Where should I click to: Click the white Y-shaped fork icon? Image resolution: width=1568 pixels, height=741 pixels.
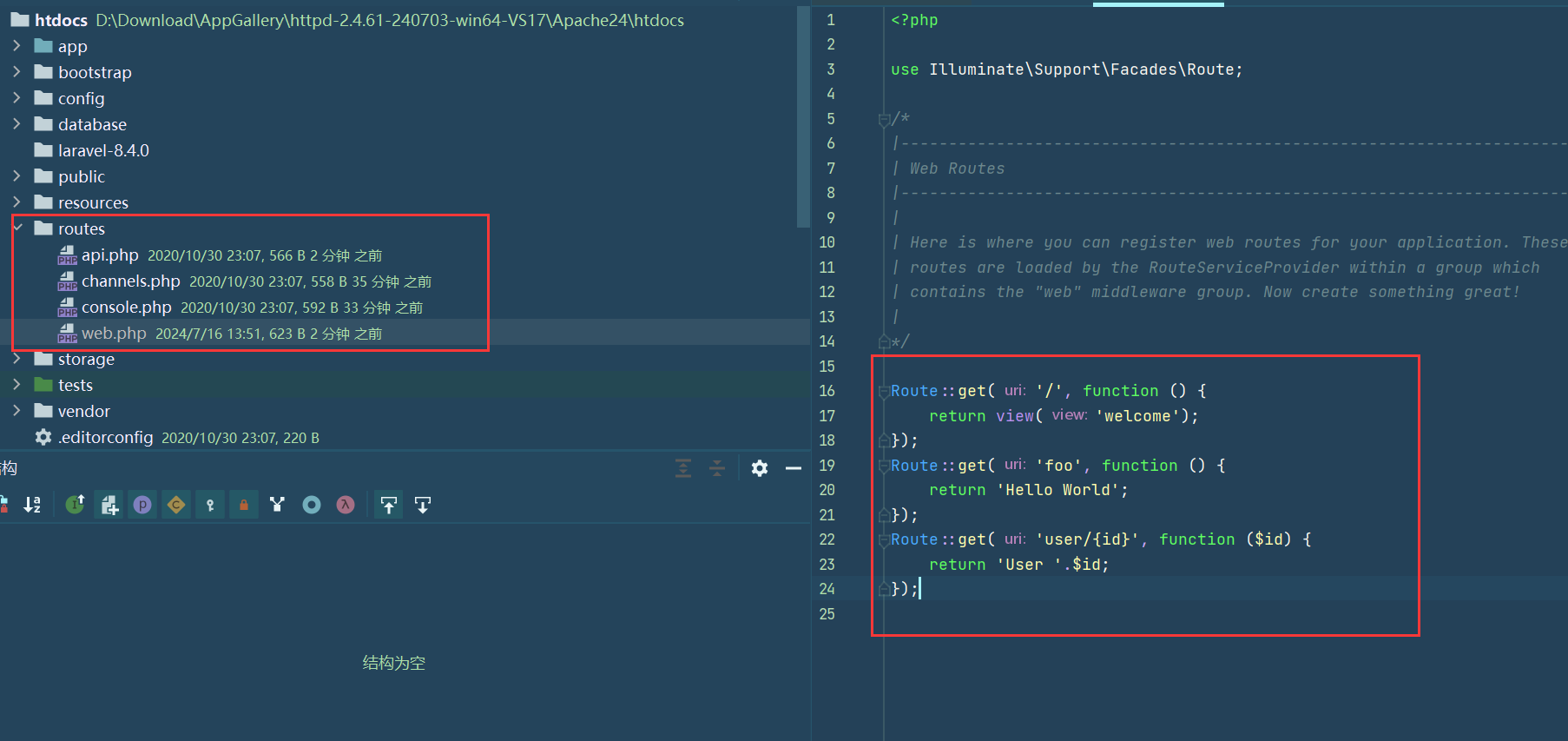tap(277, 505)
